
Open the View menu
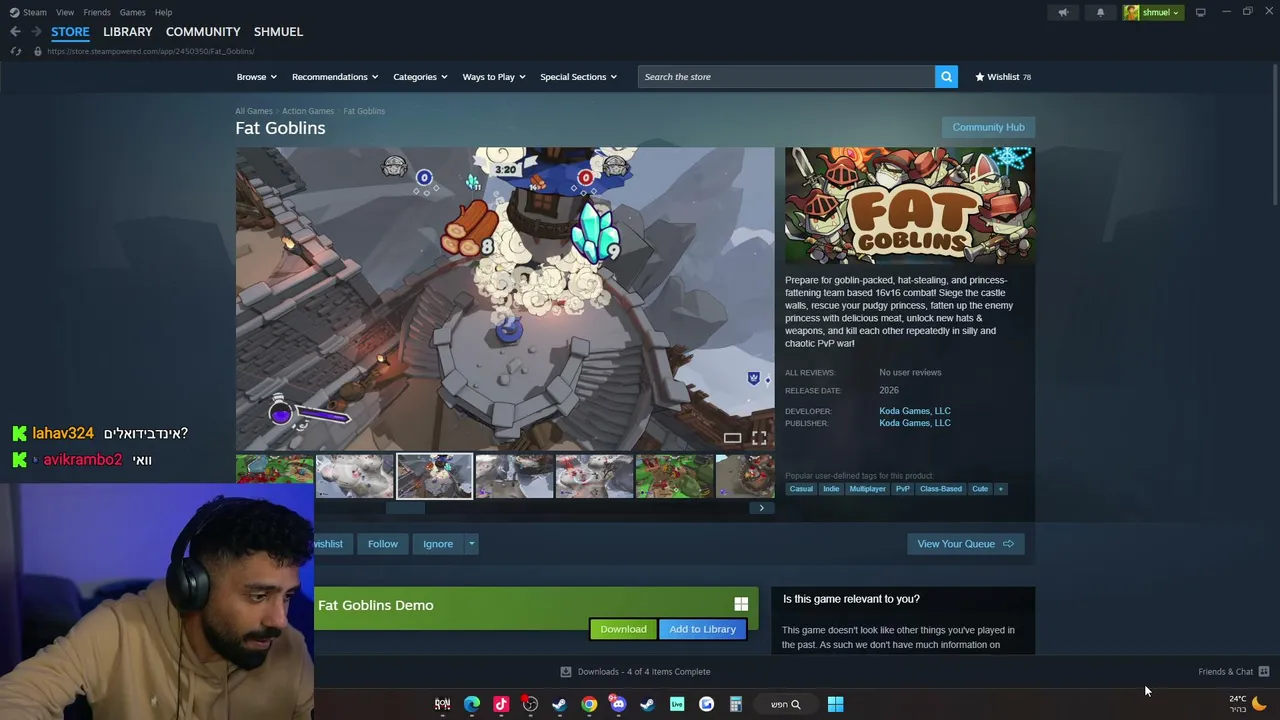click(65, 12)
